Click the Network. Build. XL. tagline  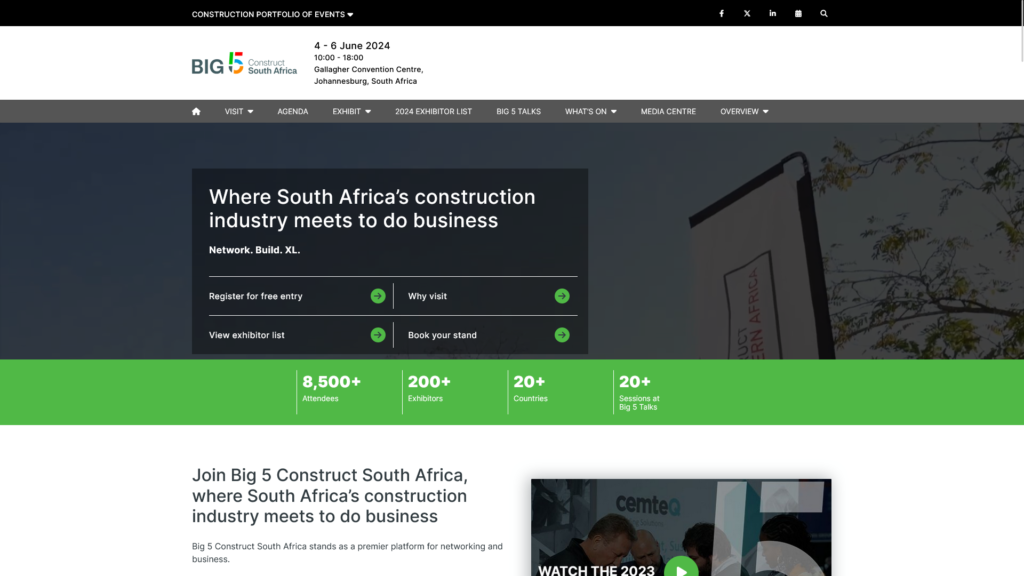pyautogui.click(x=254, y=250)
